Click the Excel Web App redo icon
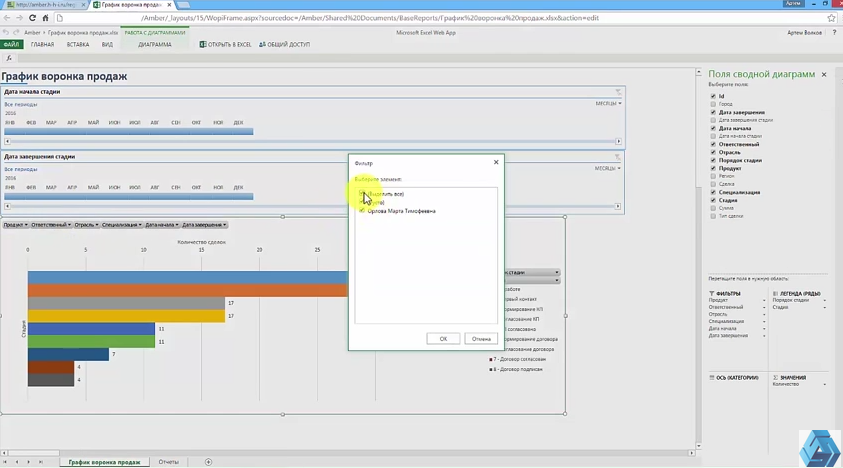 16,32
